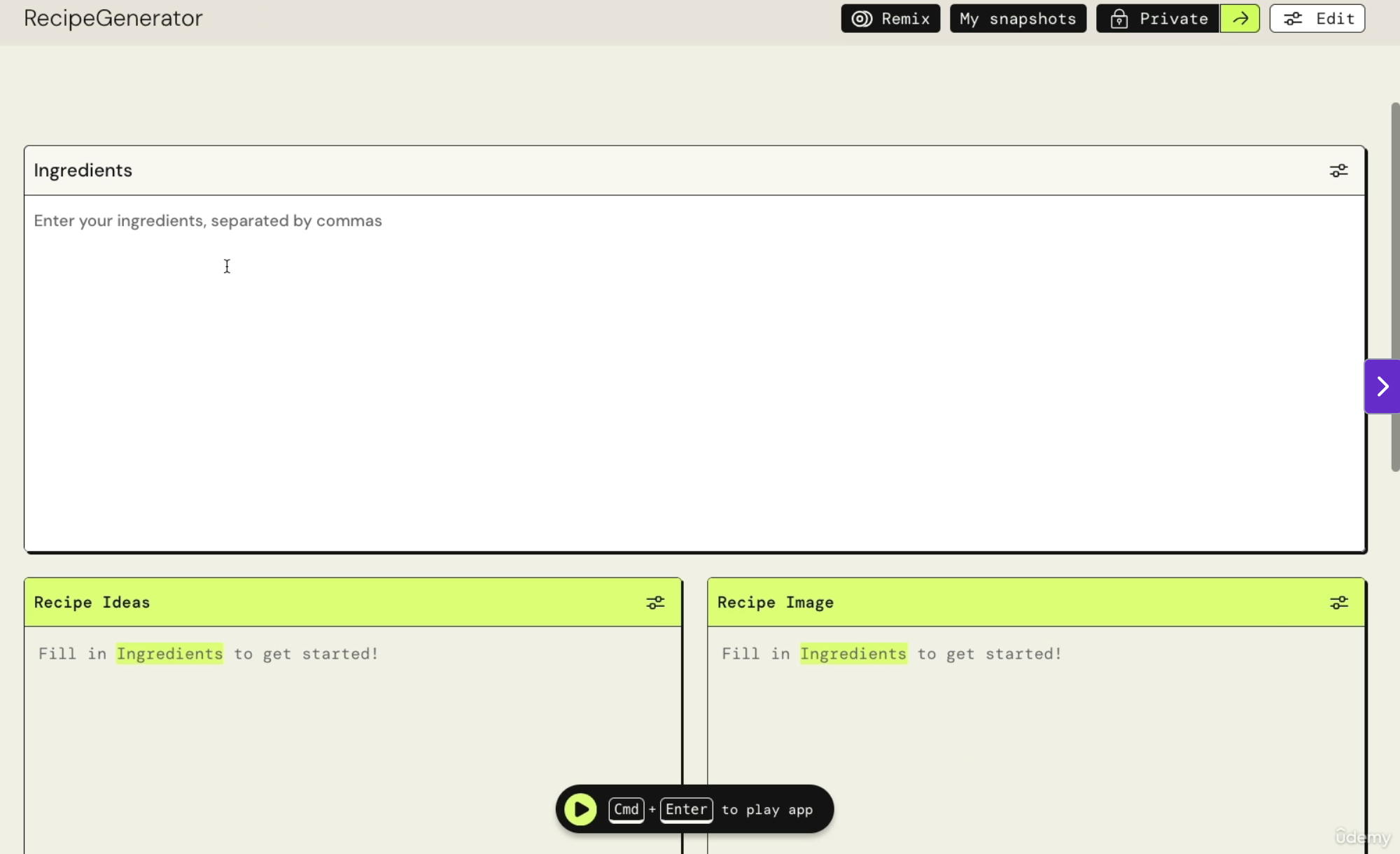Click the Ingredients panel title
Screen dimensions: 1400x854
coord(83,171)
